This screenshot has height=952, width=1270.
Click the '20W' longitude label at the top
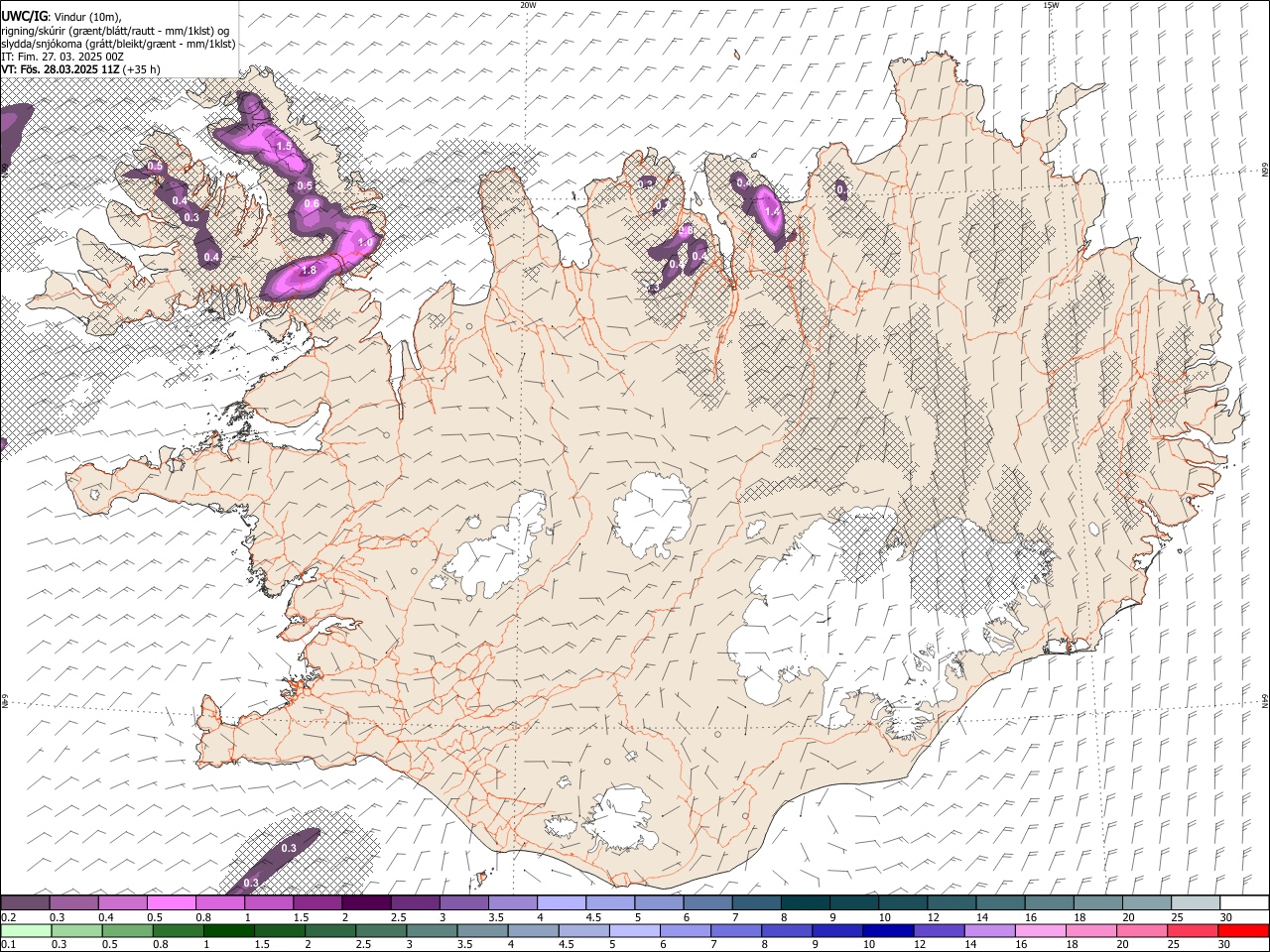[x=528, y=5]
